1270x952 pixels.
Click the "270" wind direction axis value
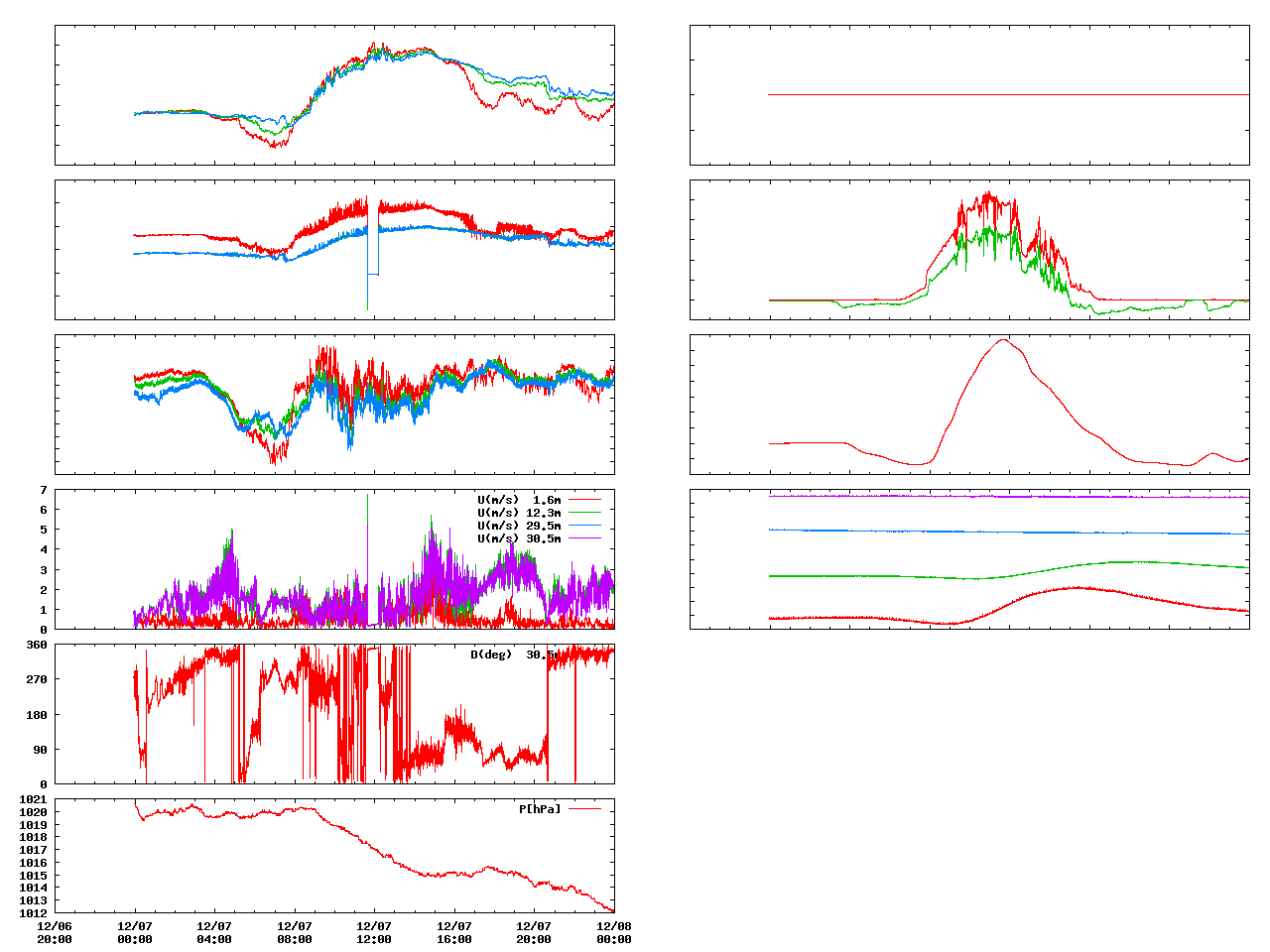(37, 679)
